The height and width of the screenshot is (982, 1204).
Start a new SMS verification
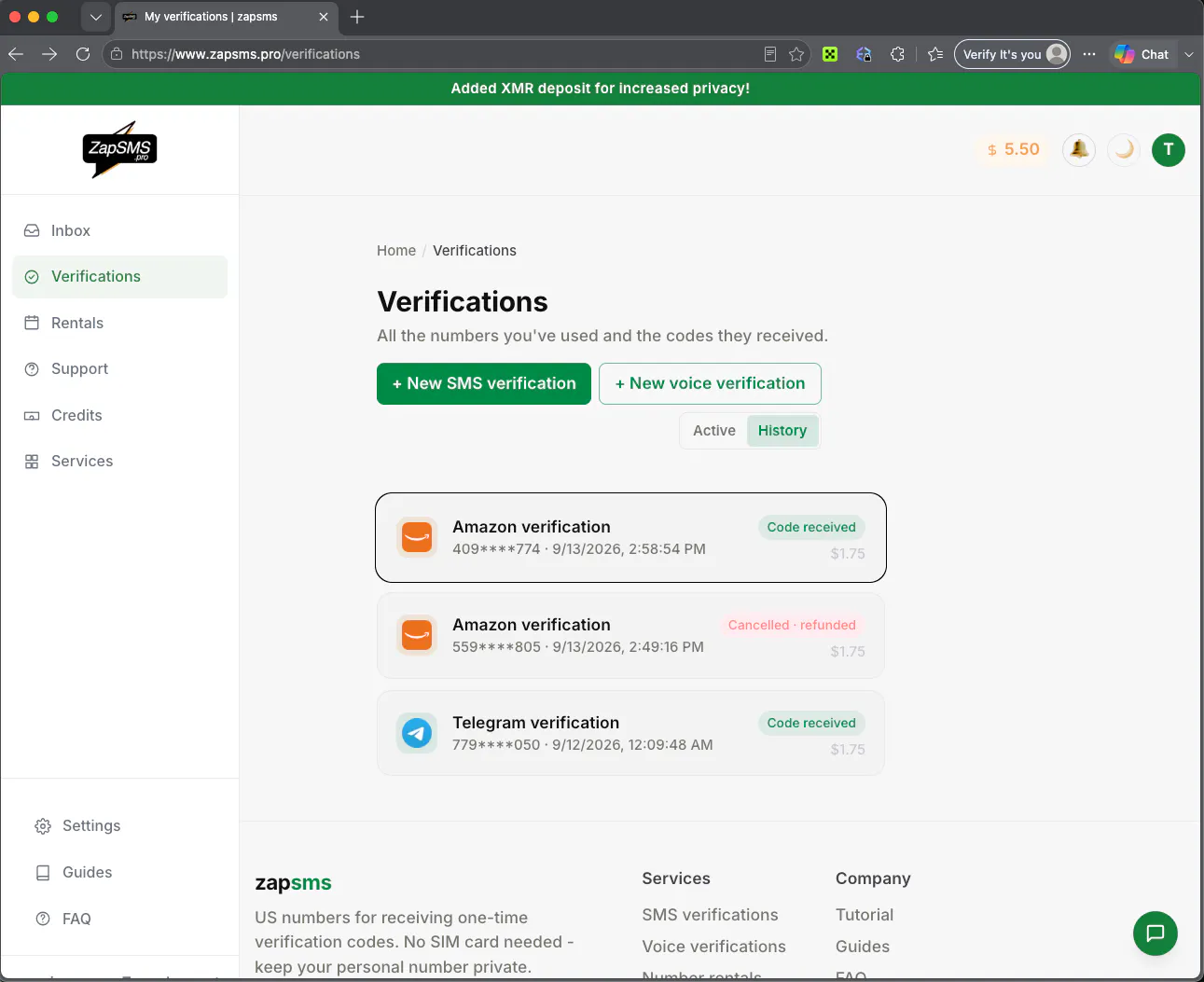click(x=484, y=383)
